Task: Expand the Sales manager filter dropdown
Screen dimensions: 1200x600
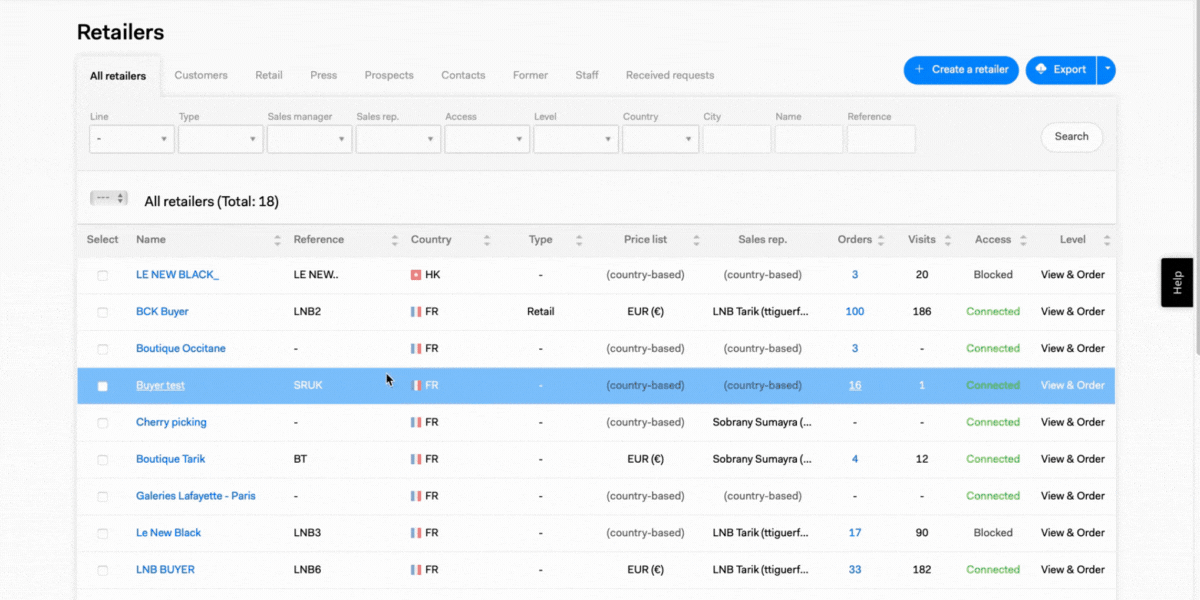Action: (310, 139)
